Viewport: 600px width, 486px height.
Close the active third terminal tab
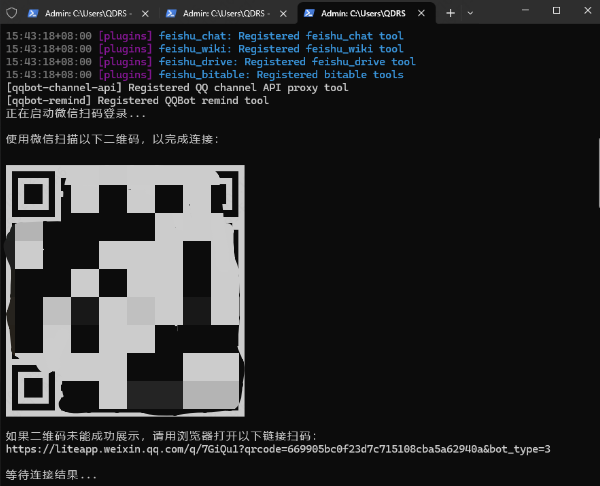[x=423, y=13]
